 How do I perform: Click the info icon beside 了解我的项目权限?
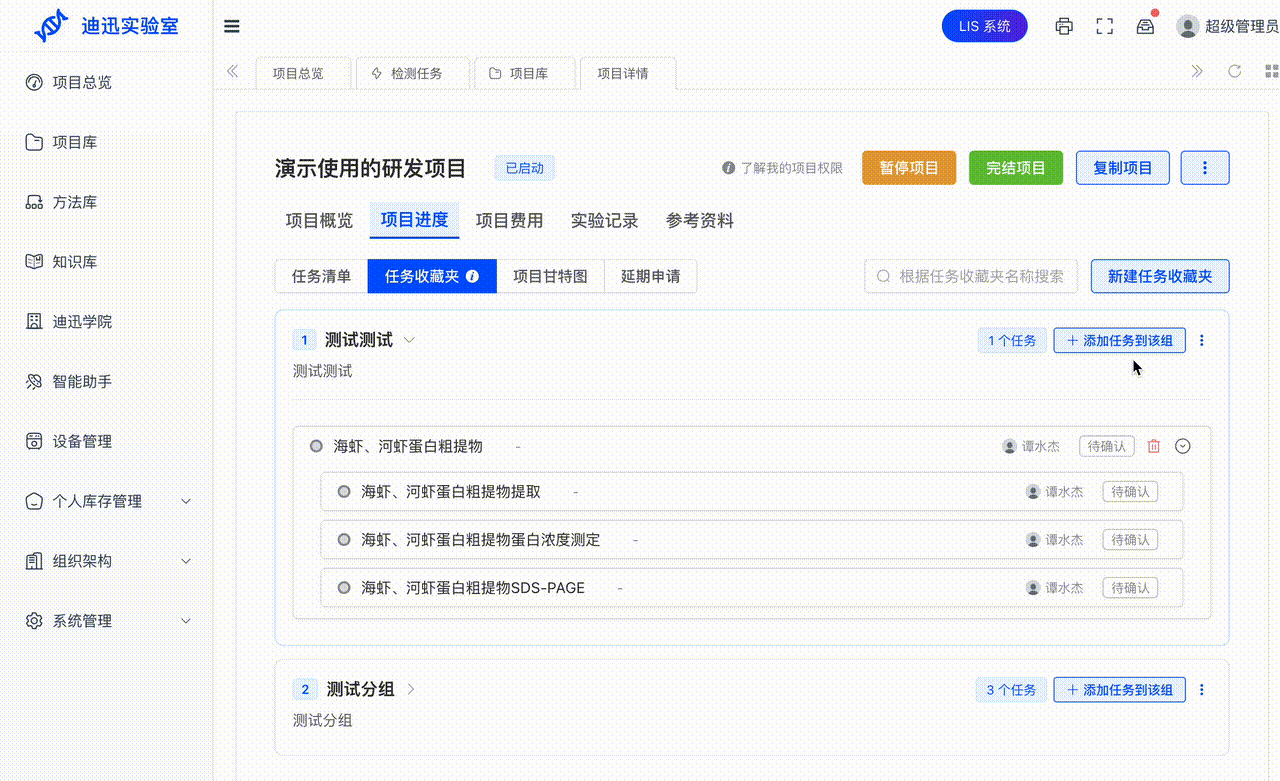click(x=729, y=168)
